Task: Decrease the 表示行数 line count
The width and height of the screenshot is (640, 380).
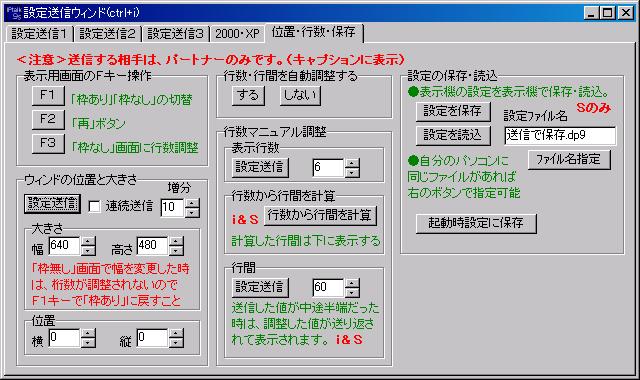Action: pos(352,173)
